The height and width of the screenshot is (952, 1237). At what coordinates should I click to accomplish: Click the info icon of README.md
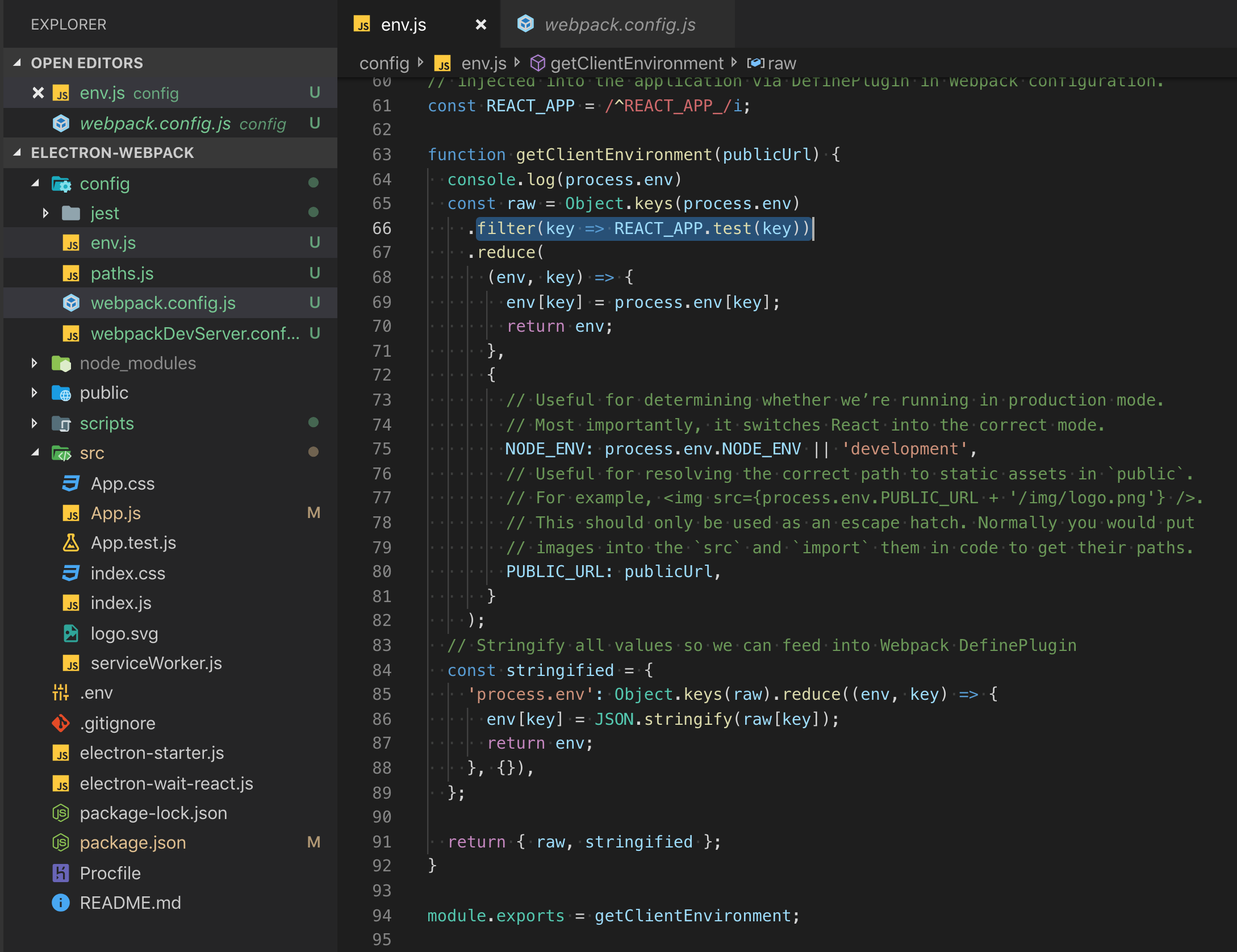[61, 903]
